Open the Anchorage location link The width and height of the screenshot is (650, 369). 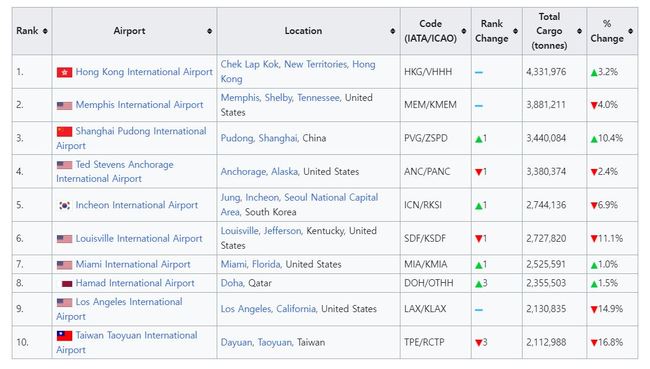click(244, 171)
